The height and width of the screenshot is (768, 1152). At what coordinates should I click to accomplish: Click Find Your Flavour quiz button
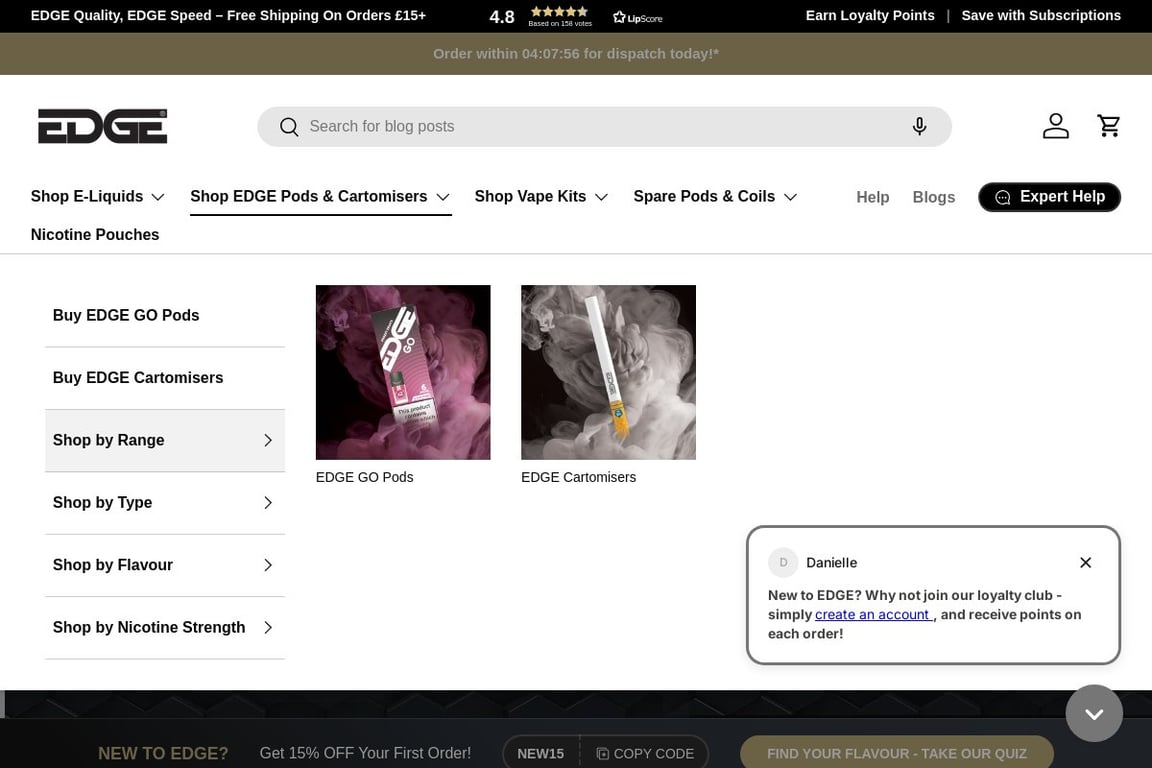coord(896,753)
